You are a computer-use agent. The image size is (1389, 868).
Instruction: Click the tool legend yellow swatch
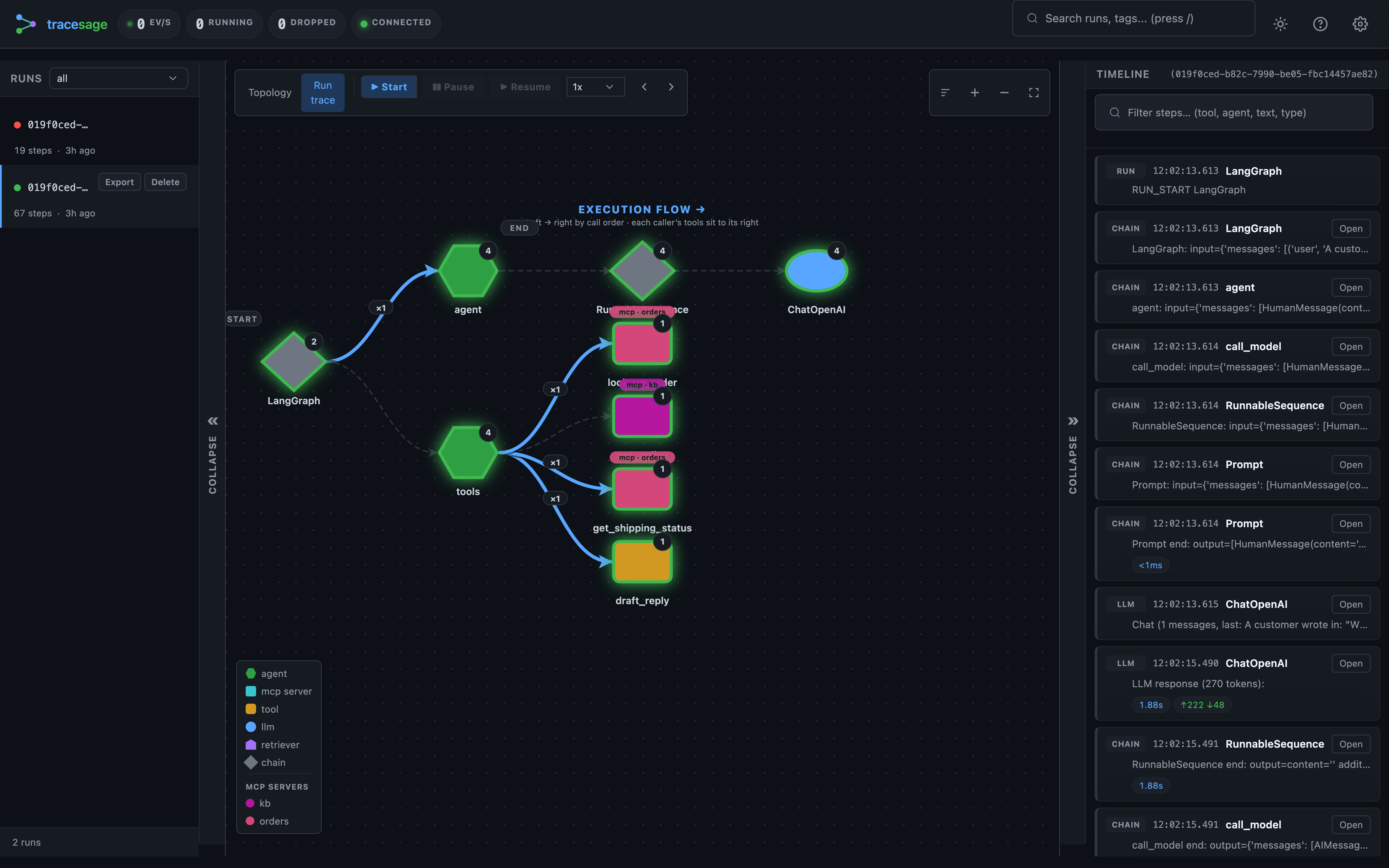point(251,709)
